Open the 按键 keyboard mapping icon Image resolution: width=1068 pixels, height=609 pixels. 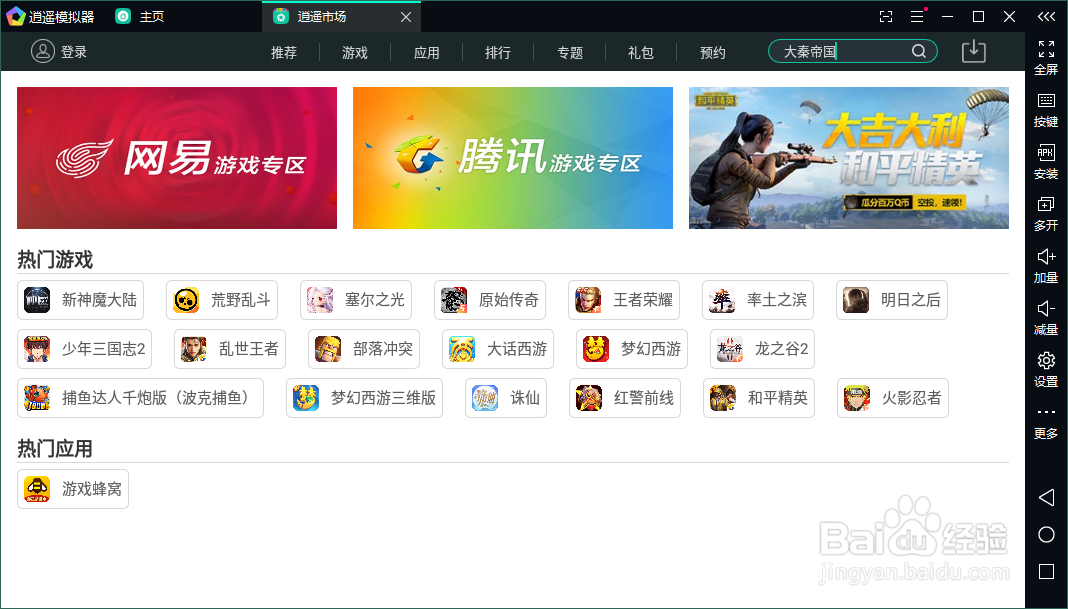1046,101
